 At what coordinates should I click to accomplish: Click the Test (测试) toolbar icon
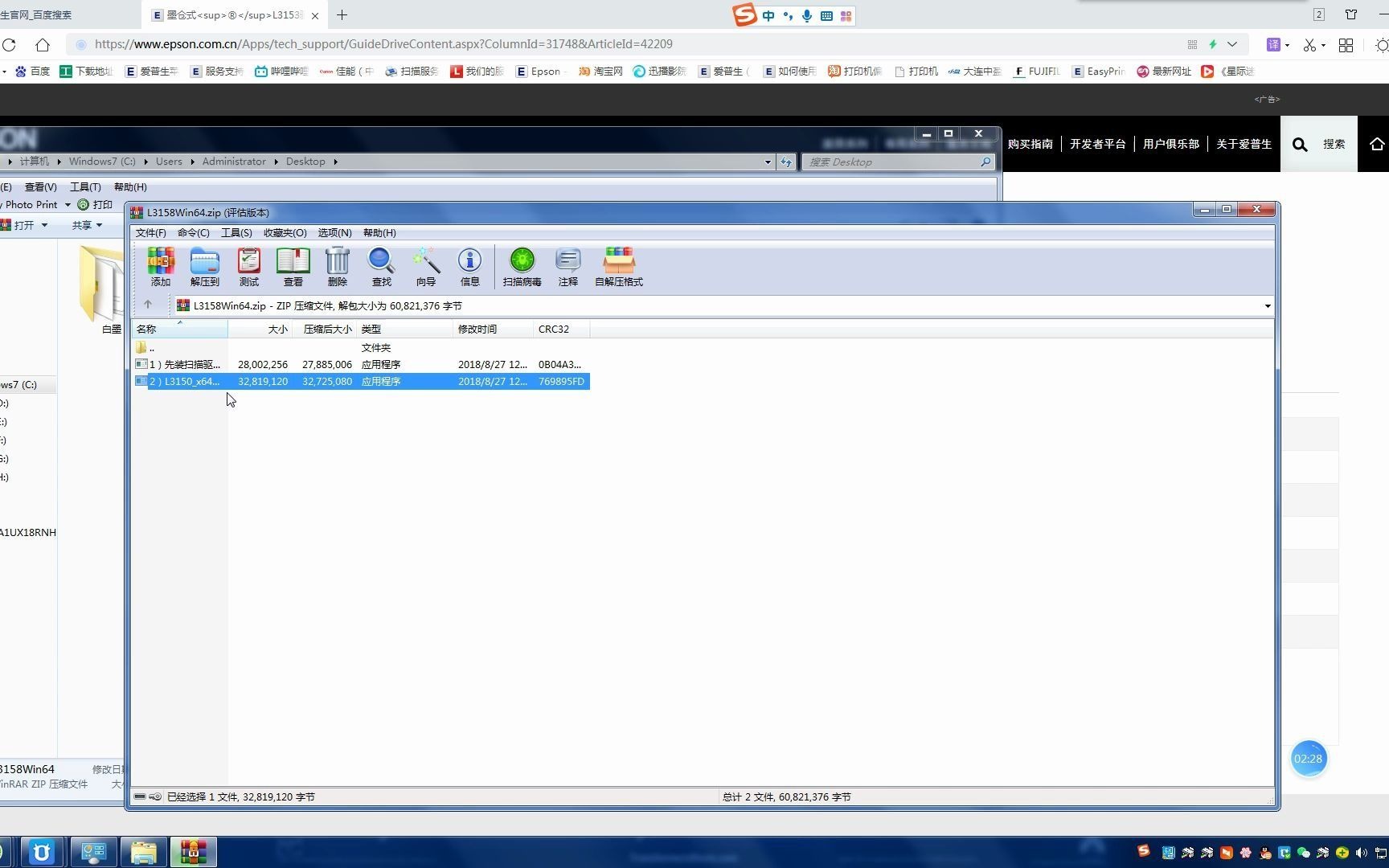pos(249,267)
